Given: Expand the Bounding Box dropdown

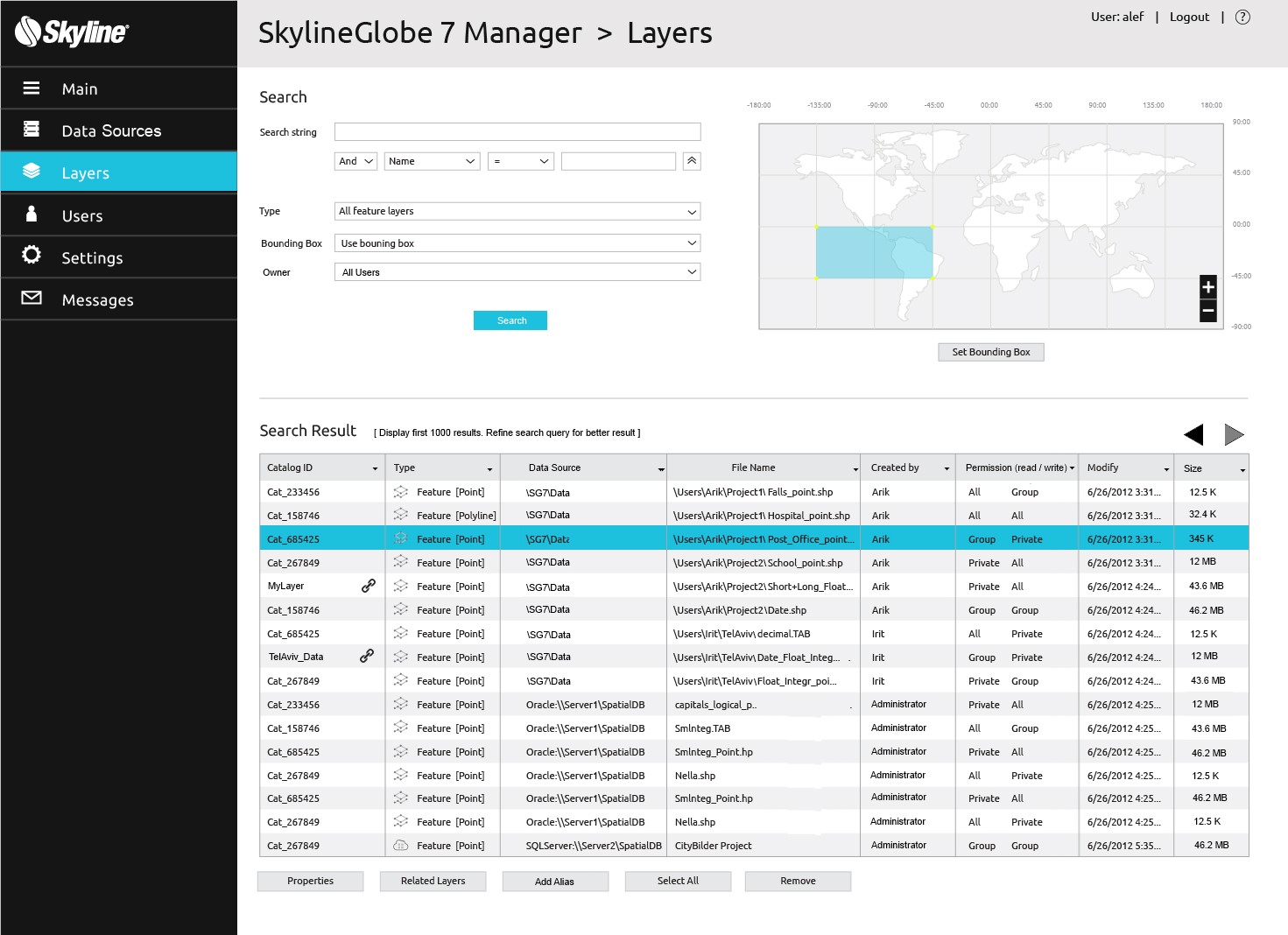Looking at the screenshot, I should click(x=517, y=243).
